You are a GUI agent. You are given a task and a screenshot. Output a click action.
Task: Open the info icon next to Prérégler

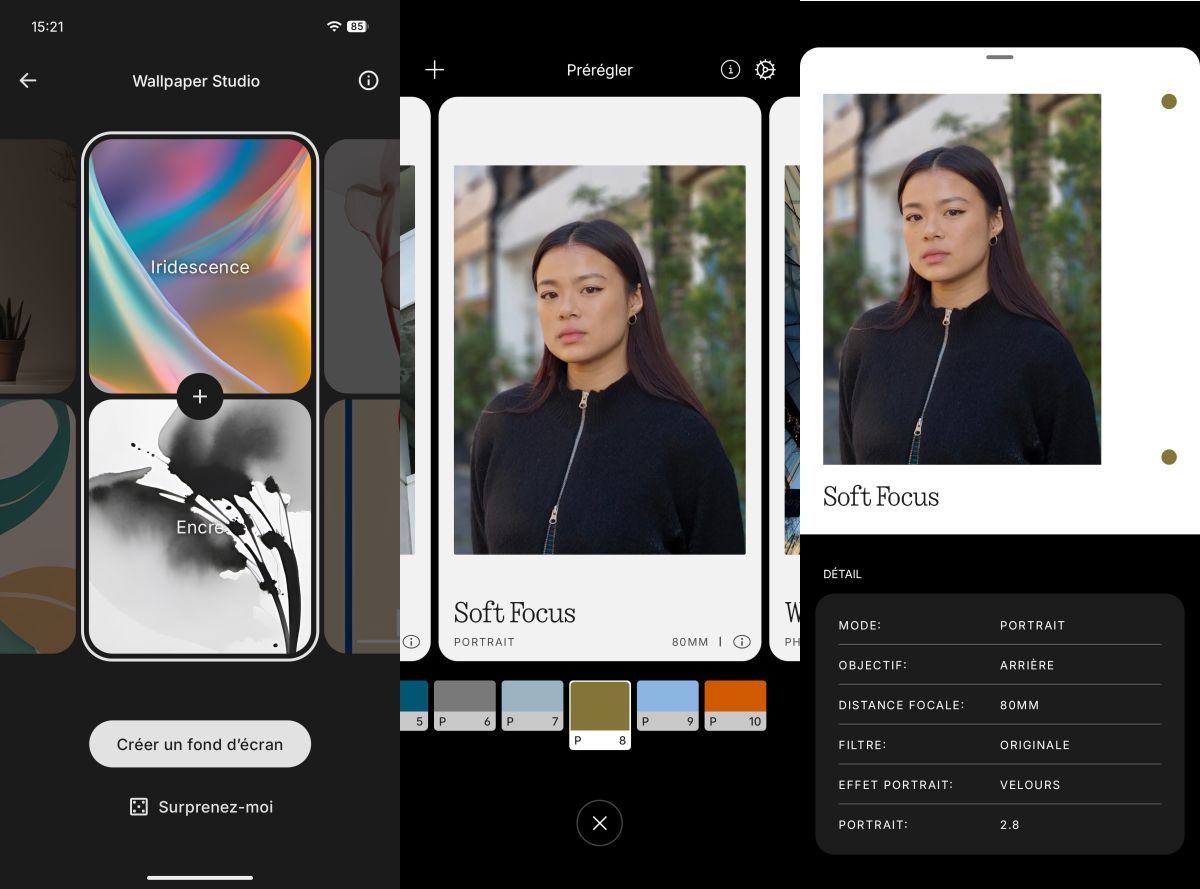coord(730,70)
